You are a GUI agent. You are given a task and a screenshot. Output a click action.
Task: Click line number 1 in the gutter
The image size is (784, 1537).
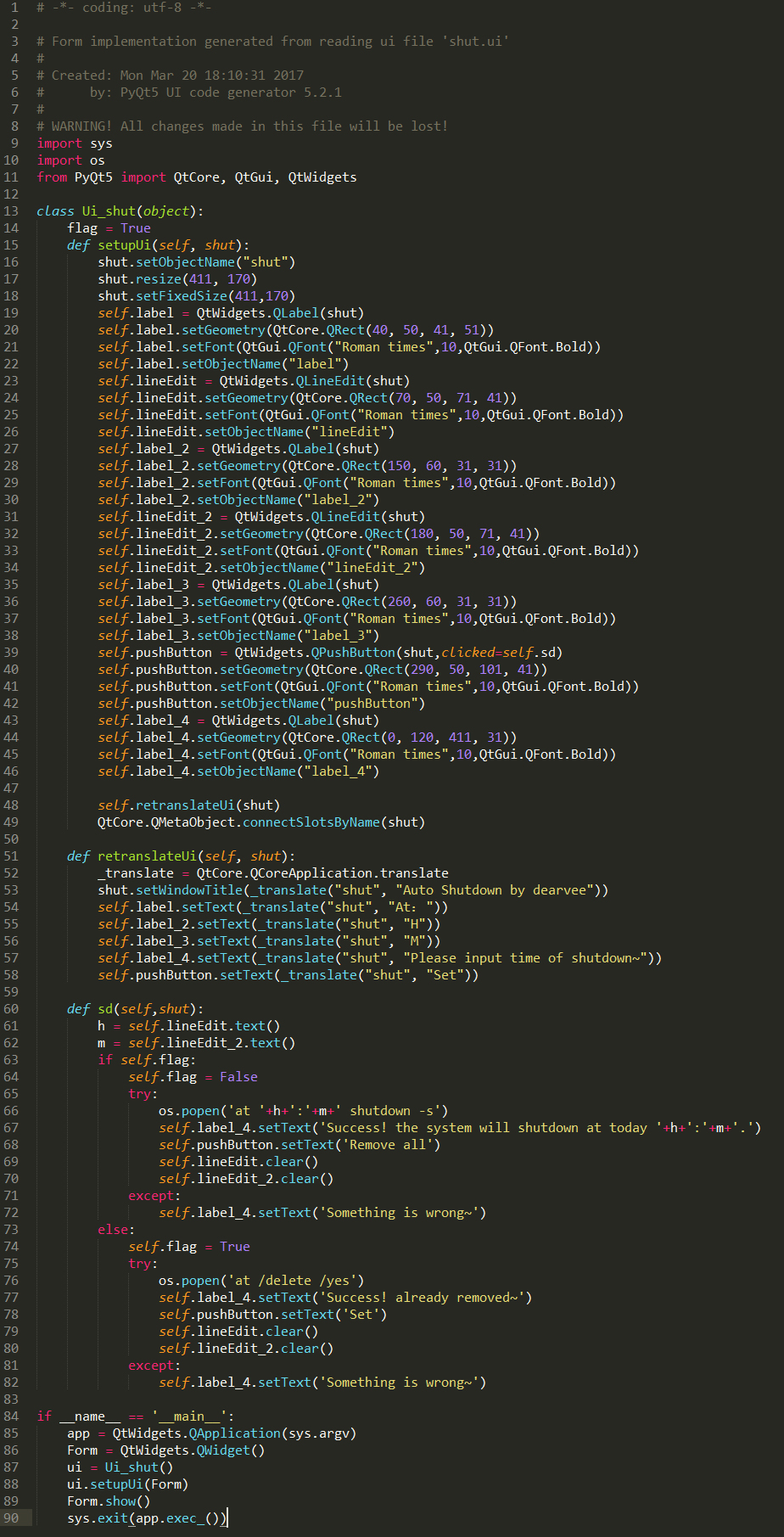point(14,8)
